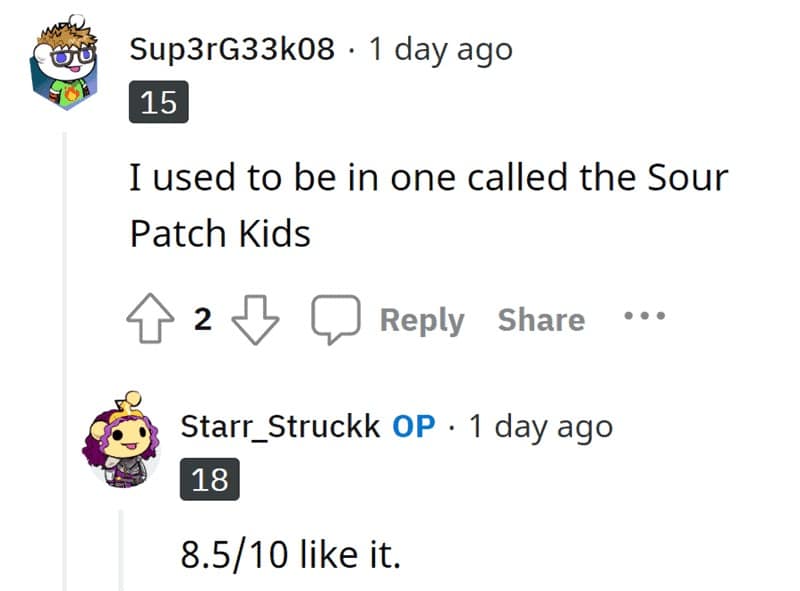The image size is (800, 591).
Task: Click the Share button
Action: click(x=541, y=321)
